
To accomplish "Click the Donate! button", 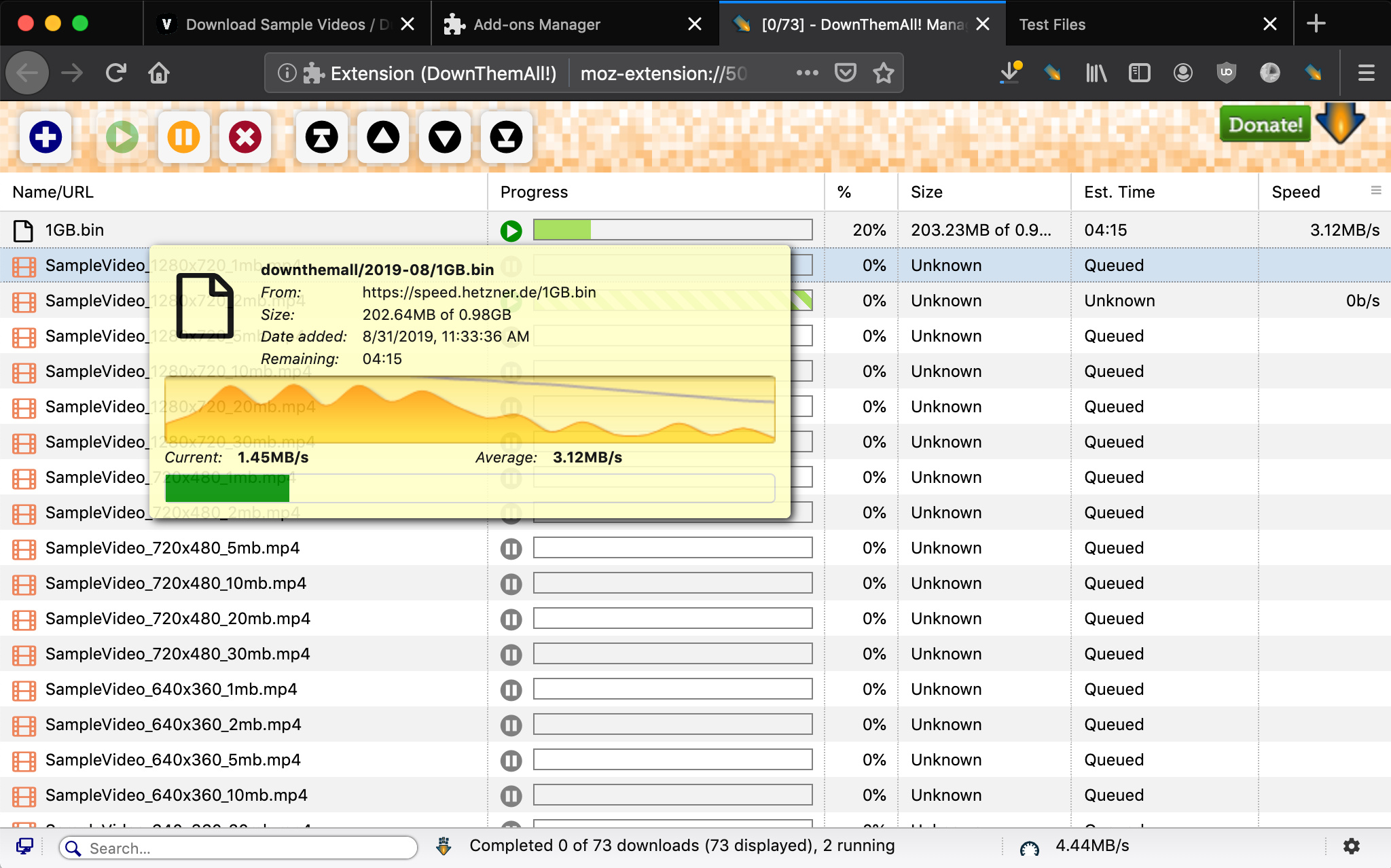I will (1265, 125).
